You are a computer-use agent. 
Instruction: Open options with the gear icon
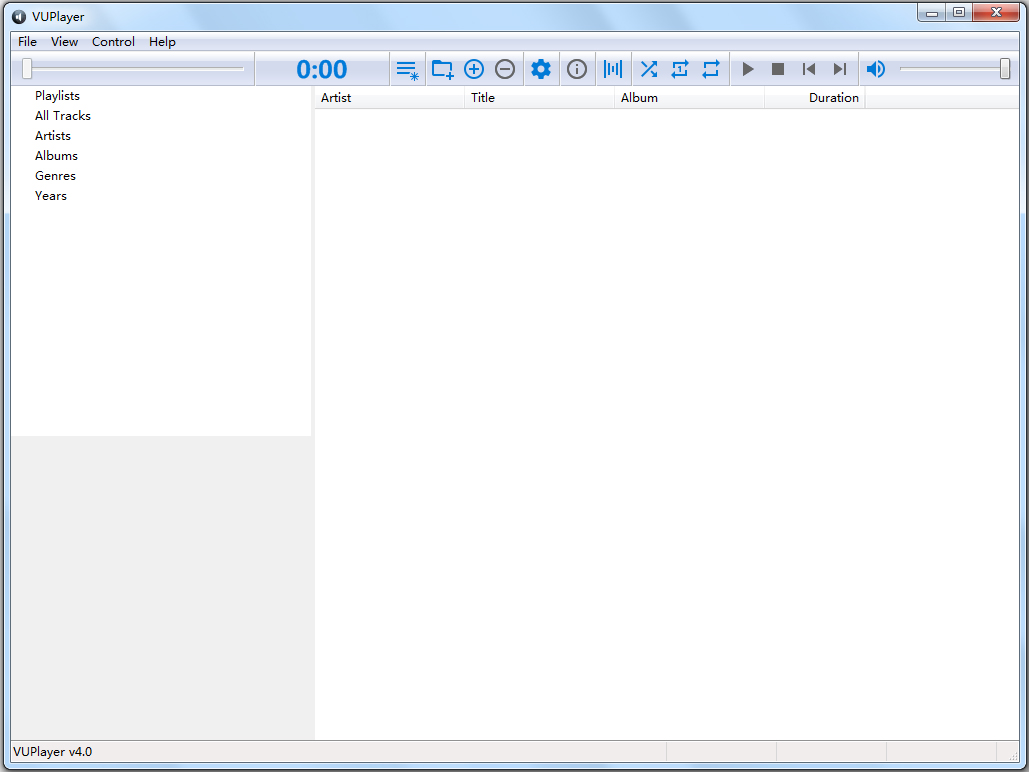coord(541,70)
